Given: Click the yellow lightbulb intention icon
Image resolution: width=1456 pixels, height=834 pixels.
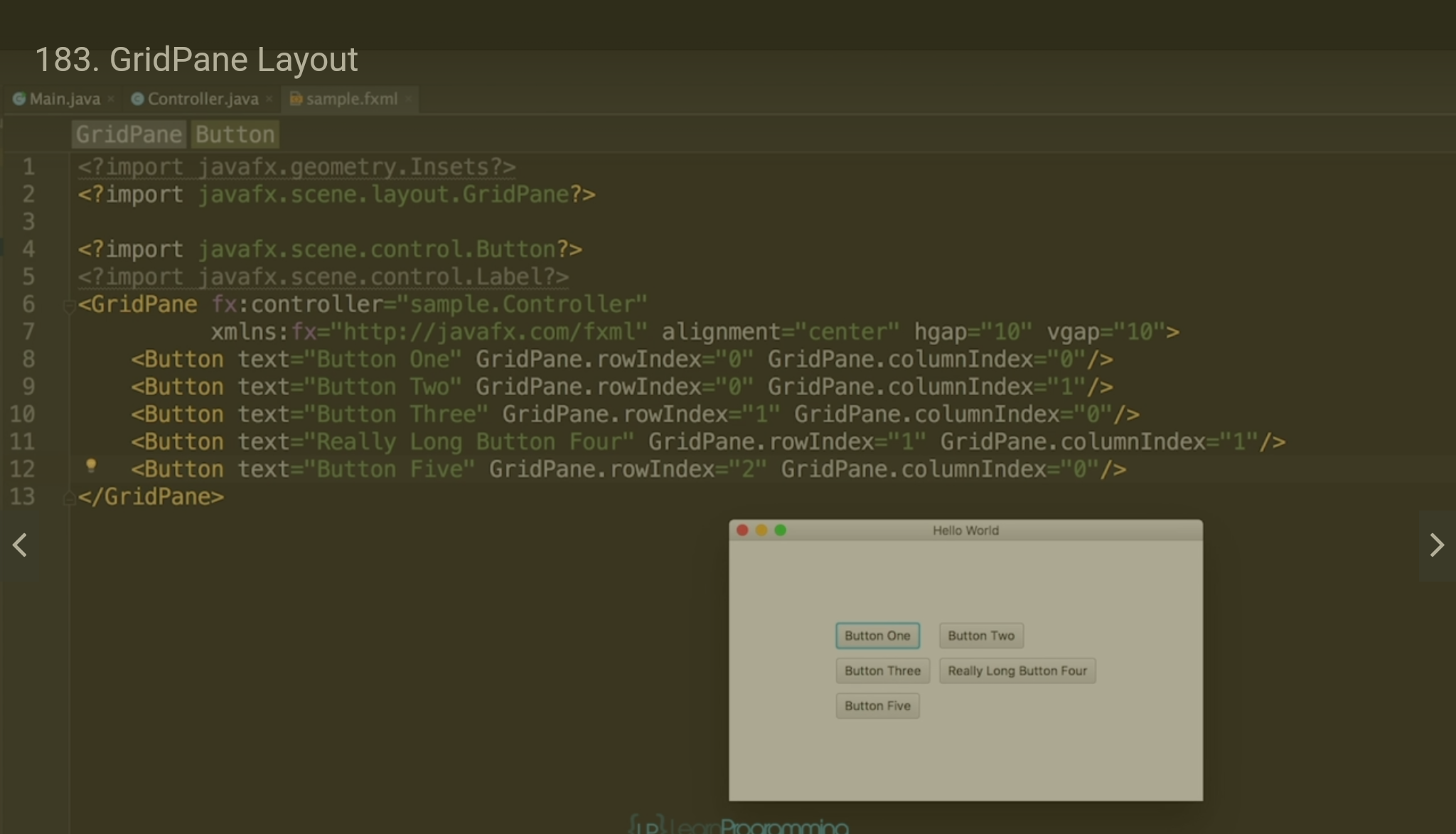Looking at the screenshot, I should click(91, 466).
